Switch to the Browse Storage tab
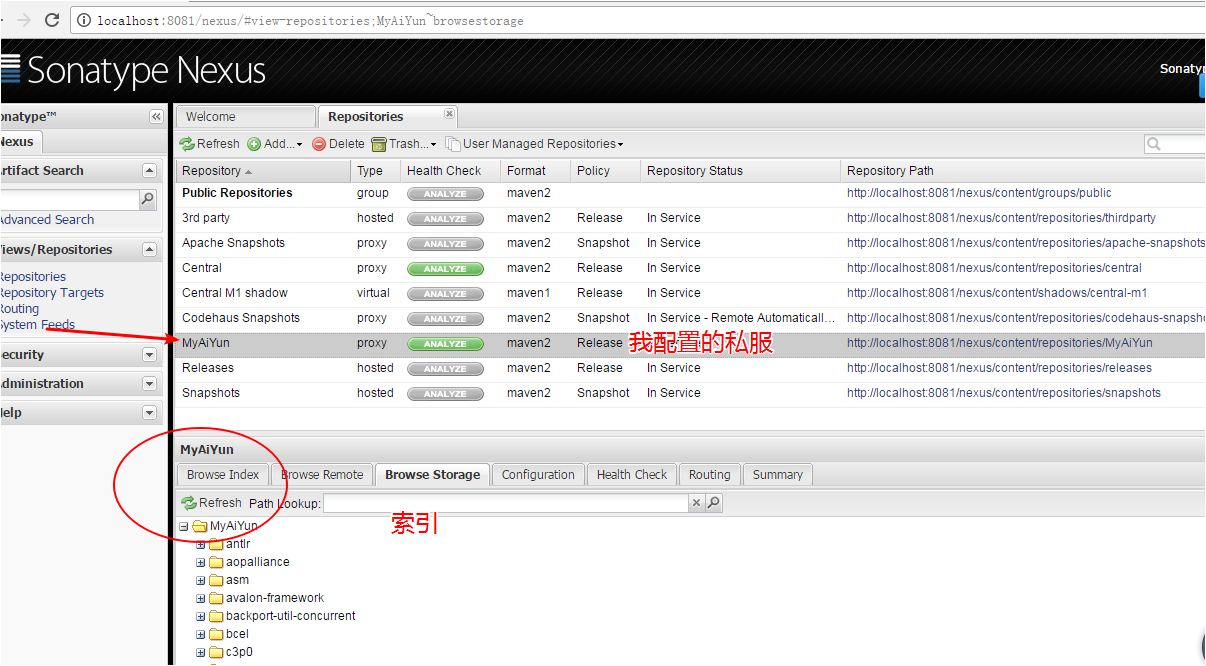Screen dimensions: 1206x666 coord(432,475)
